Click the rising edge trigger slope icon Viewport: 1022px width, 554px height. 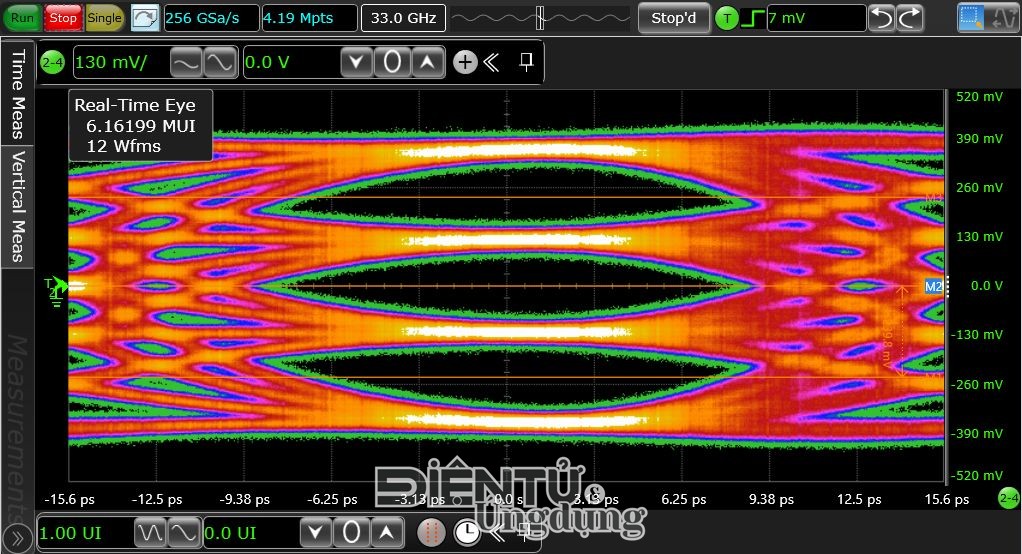click(x=753, y=18)
